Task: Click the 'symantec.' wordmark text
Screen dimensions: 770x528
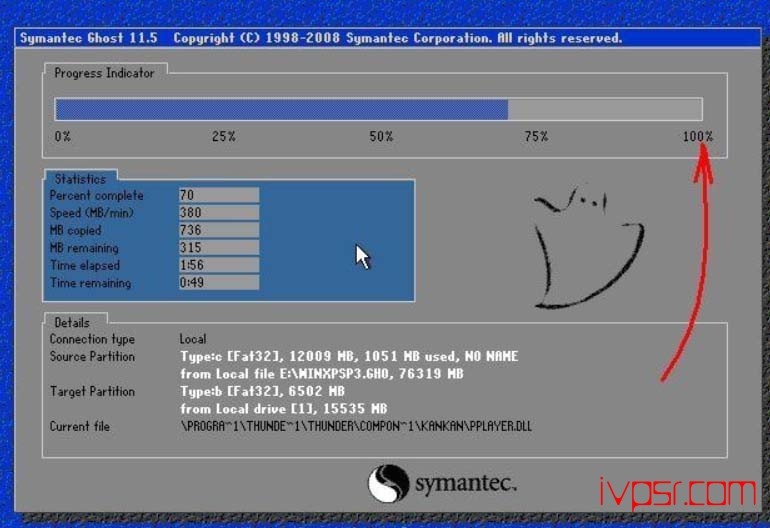Action: point(466,484)
